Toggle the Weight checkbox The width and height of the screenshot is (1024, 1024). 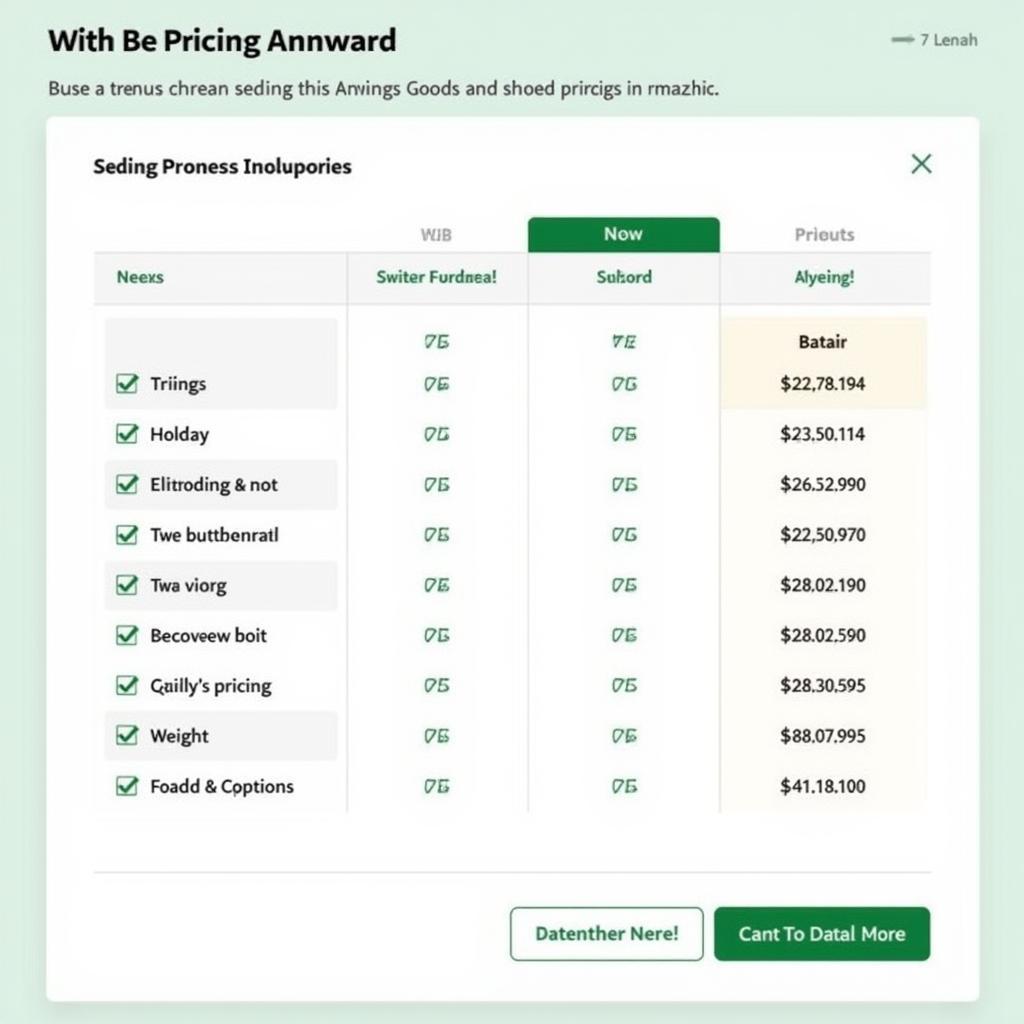point(127,736)
